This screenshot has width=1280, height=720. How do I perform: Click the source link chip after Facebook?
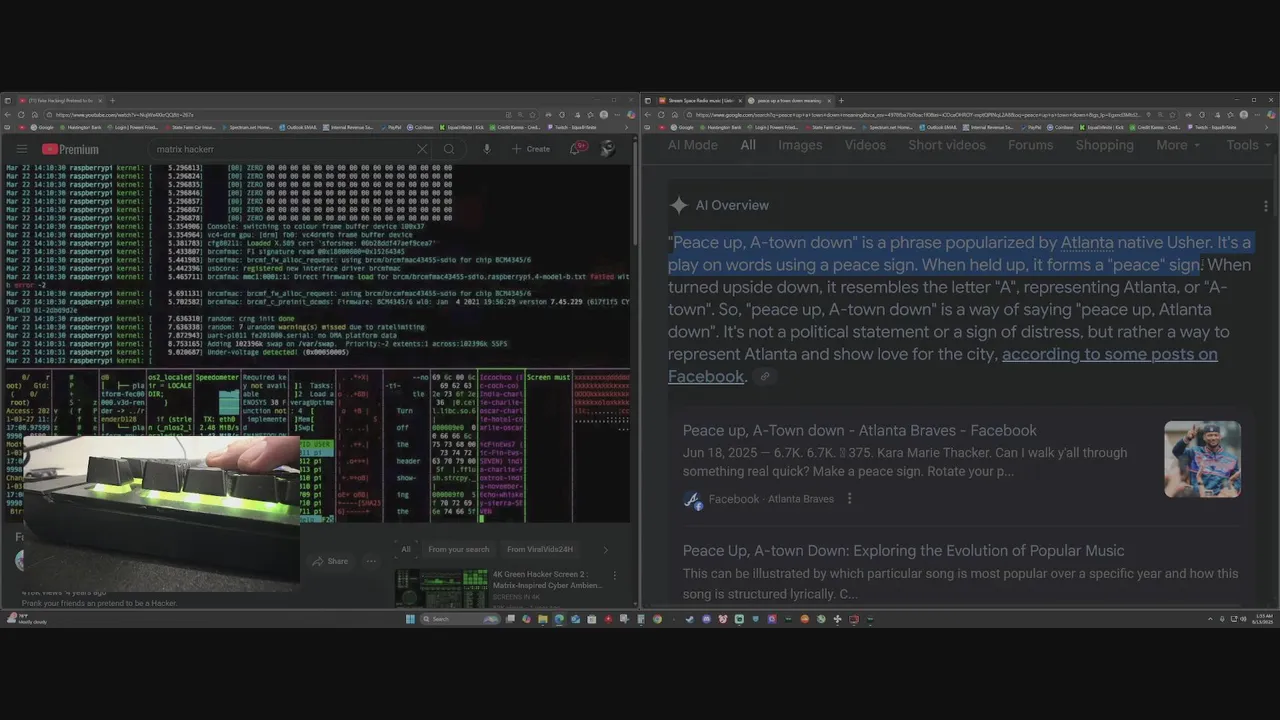pos(765,377)
